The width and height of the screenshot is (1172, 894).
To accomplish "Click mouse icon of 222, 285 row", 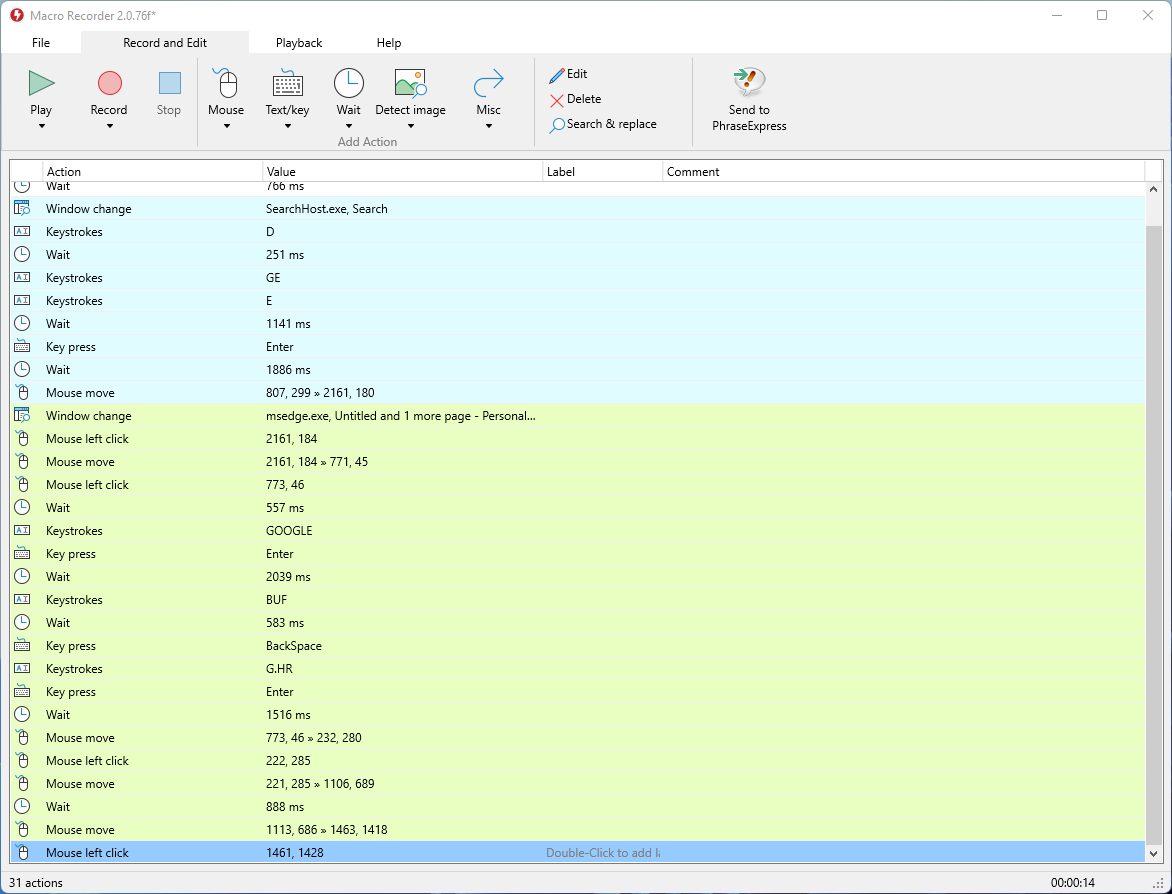I will click(x=22, y=761).
